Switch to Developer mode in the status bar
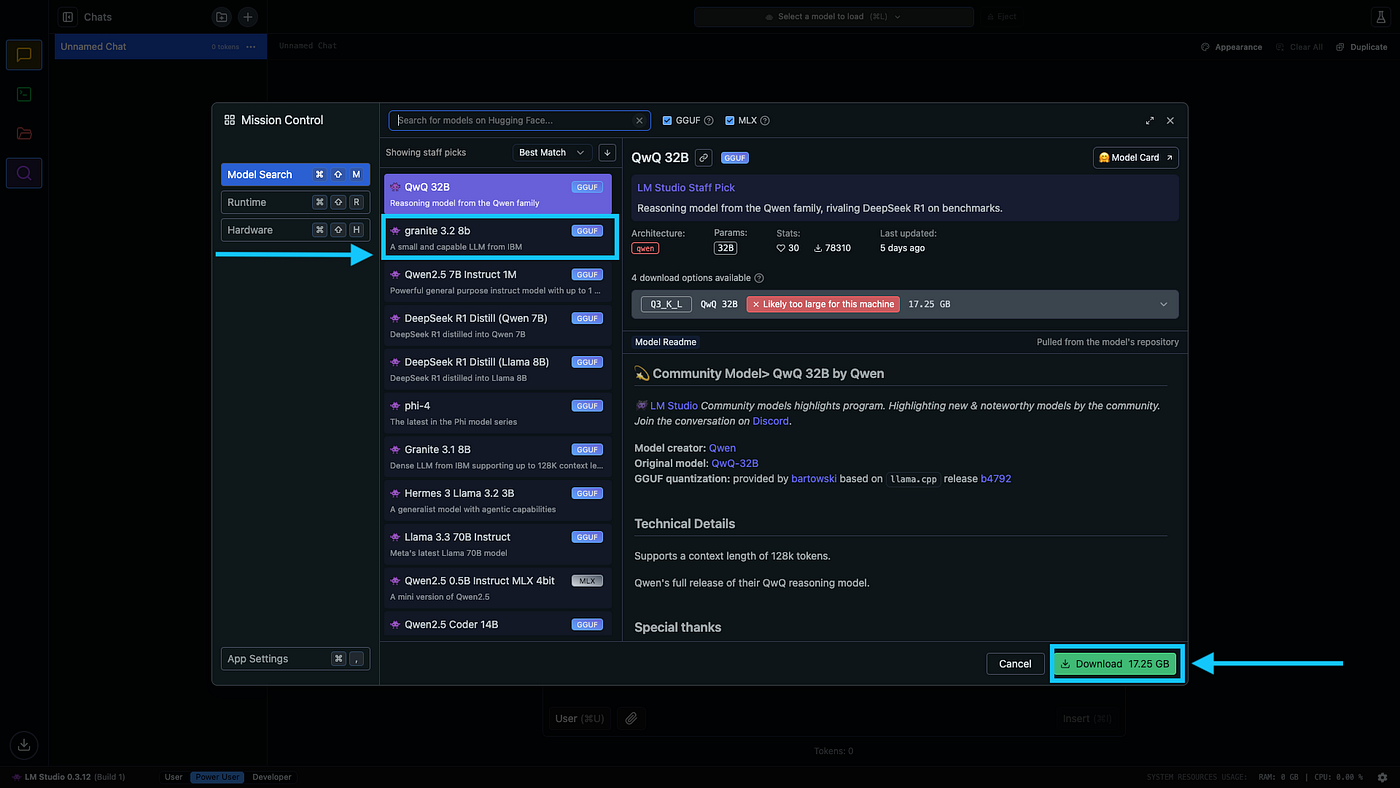This screenshot has height=788, width=1400. 272,777
